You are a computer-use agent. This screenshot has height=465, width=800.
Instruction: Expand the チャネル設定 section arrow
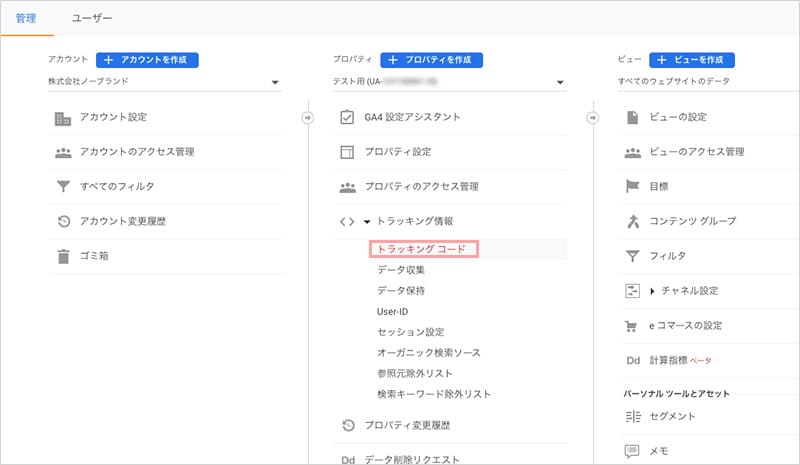tap(652, 291)
